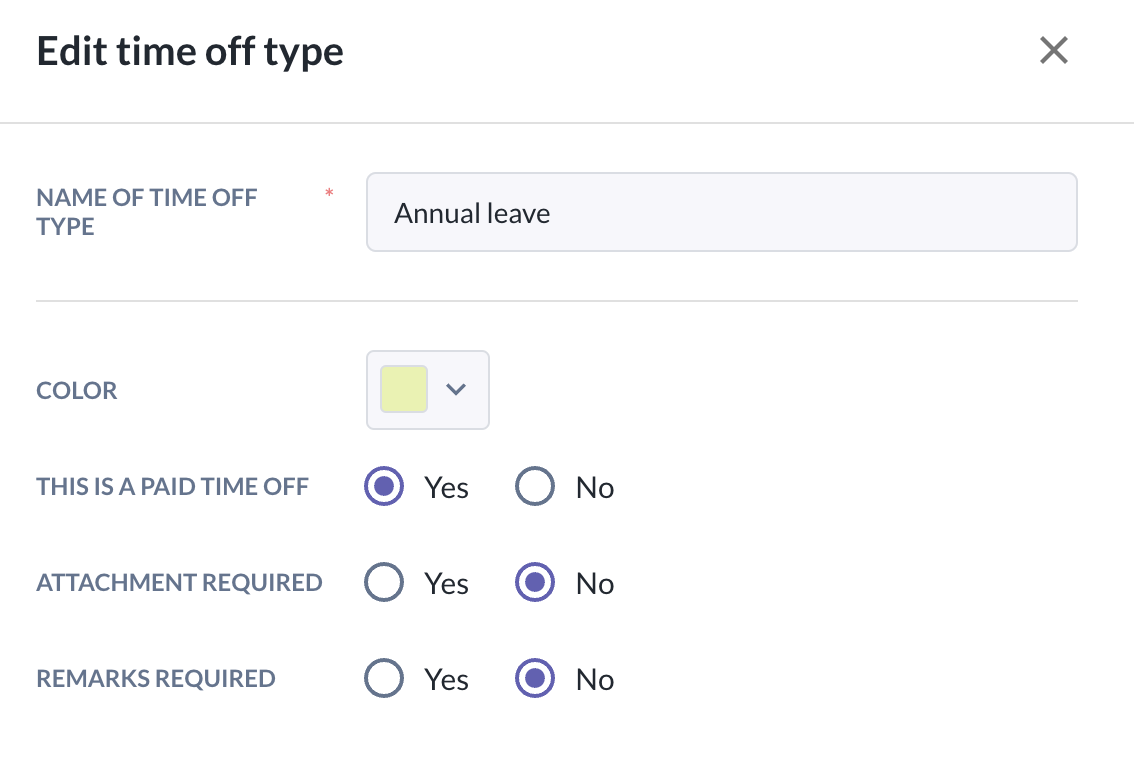The width and height of the screenshot is (1134, 776).
Task: Click the "No" text in attachment required row
Action: tap(595, 584)
